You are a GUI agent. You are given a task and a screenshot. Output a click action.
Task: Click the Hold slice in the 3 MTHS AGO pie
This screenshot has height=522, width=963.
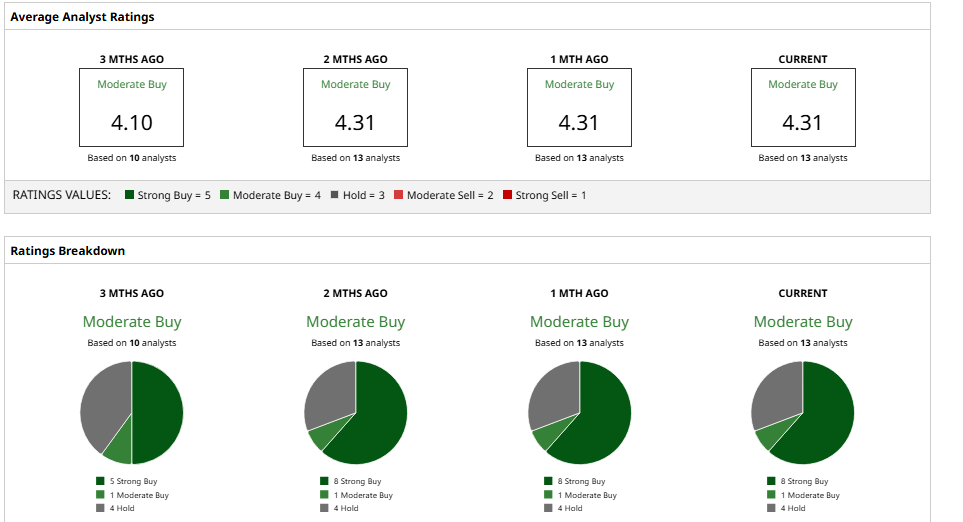coord(103,400)
